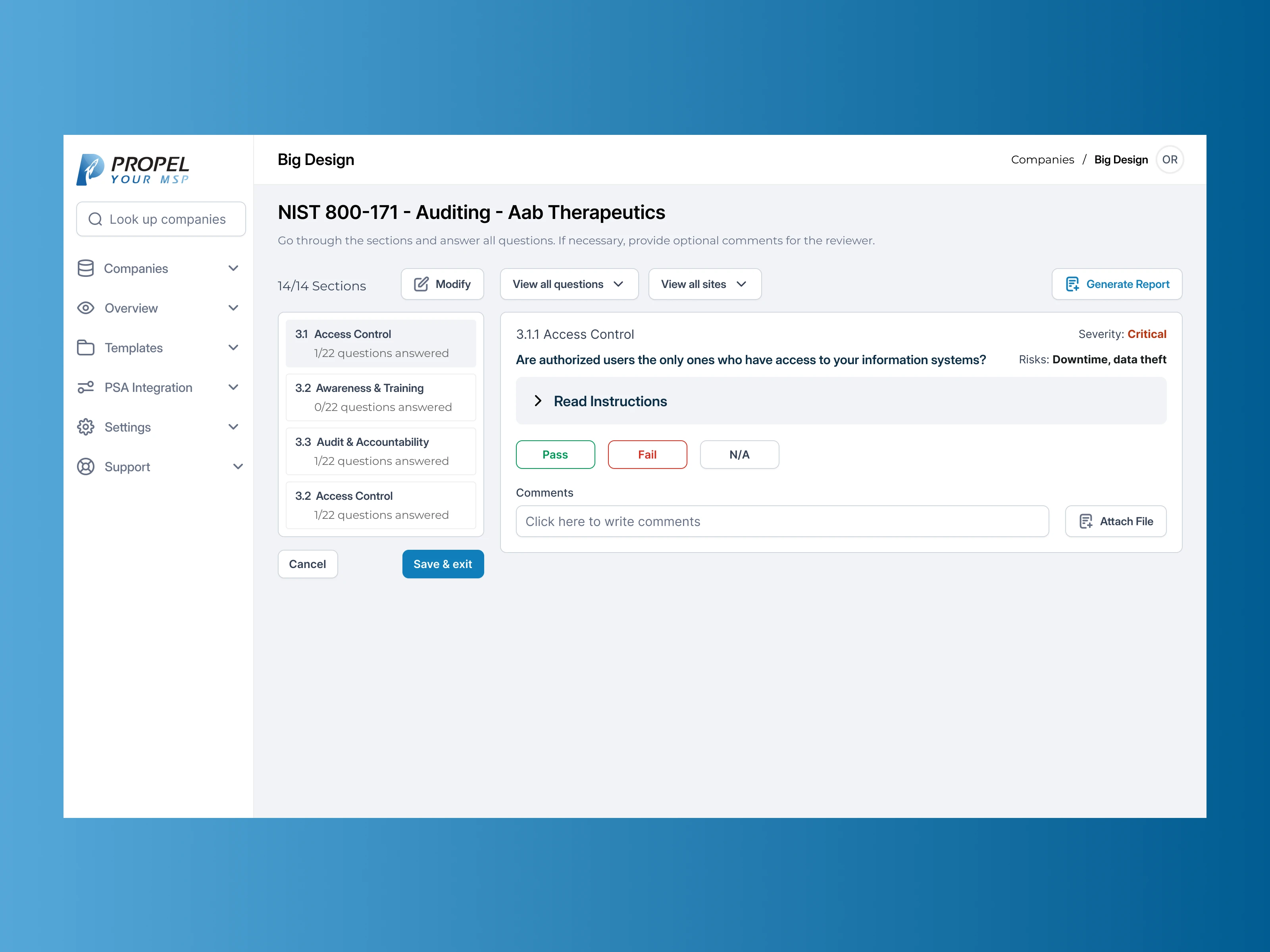The image size is (1270, 952).
Task: Click the Big Design header title
Action: click(316, 159)
